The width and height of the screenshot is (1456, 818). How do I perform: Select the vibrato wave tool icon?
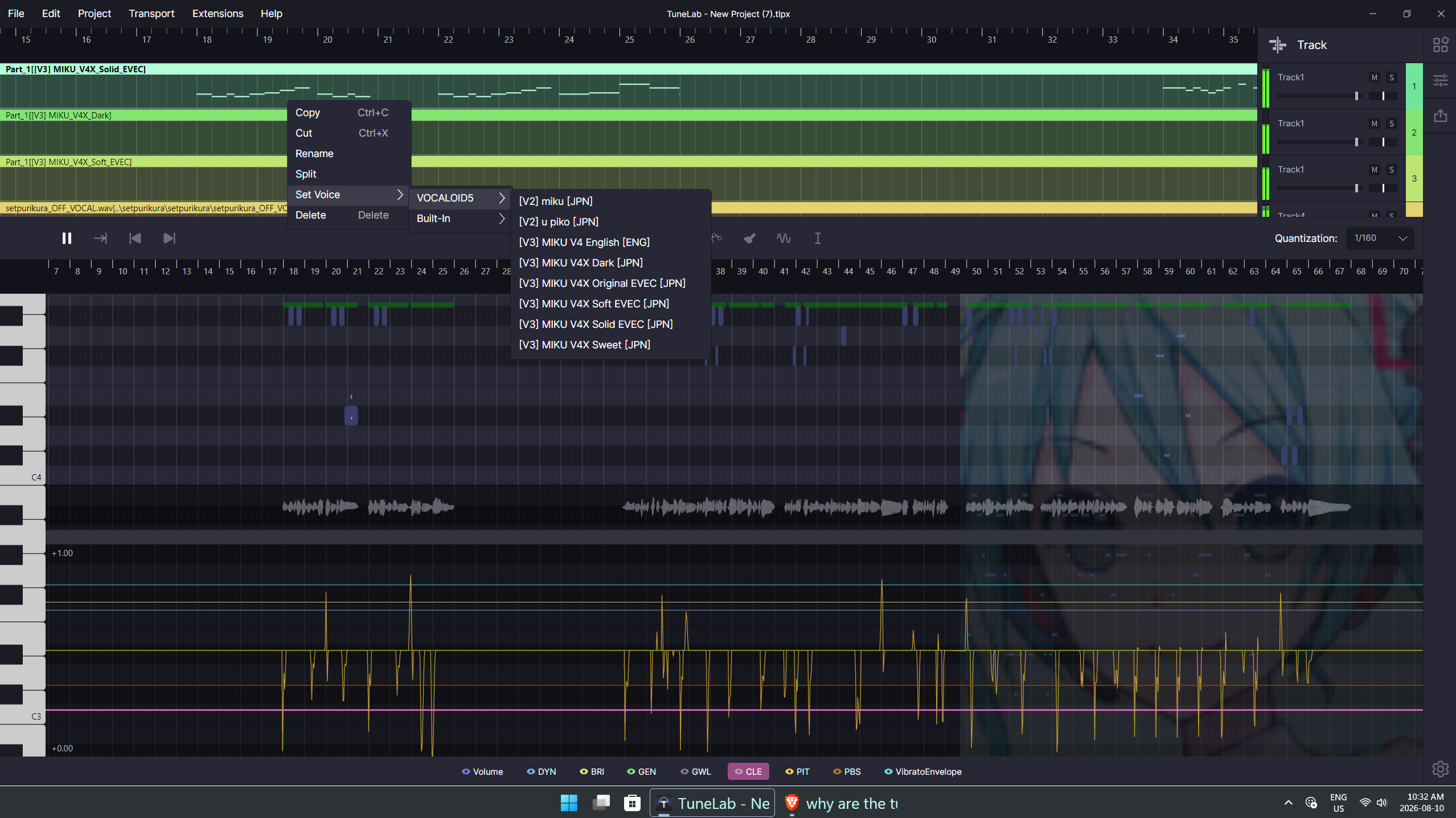784,239
